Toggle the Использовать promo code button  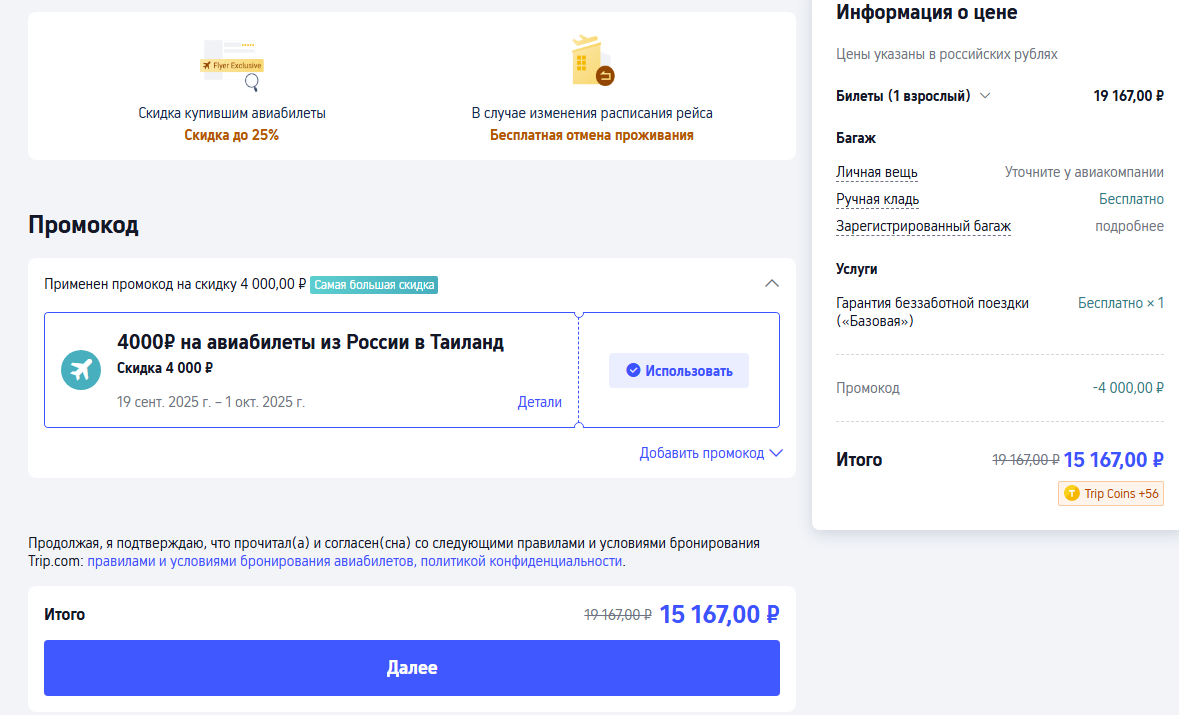[678, 370]
